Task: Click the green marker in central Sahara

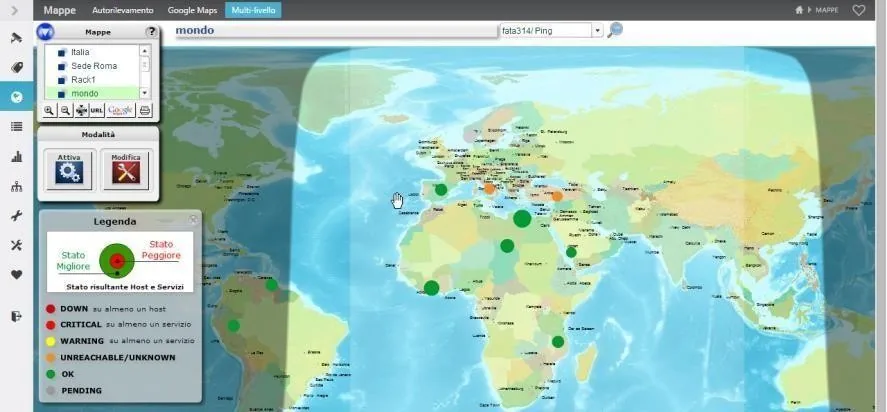Action: pyautogui.click(x=507, y=246)
